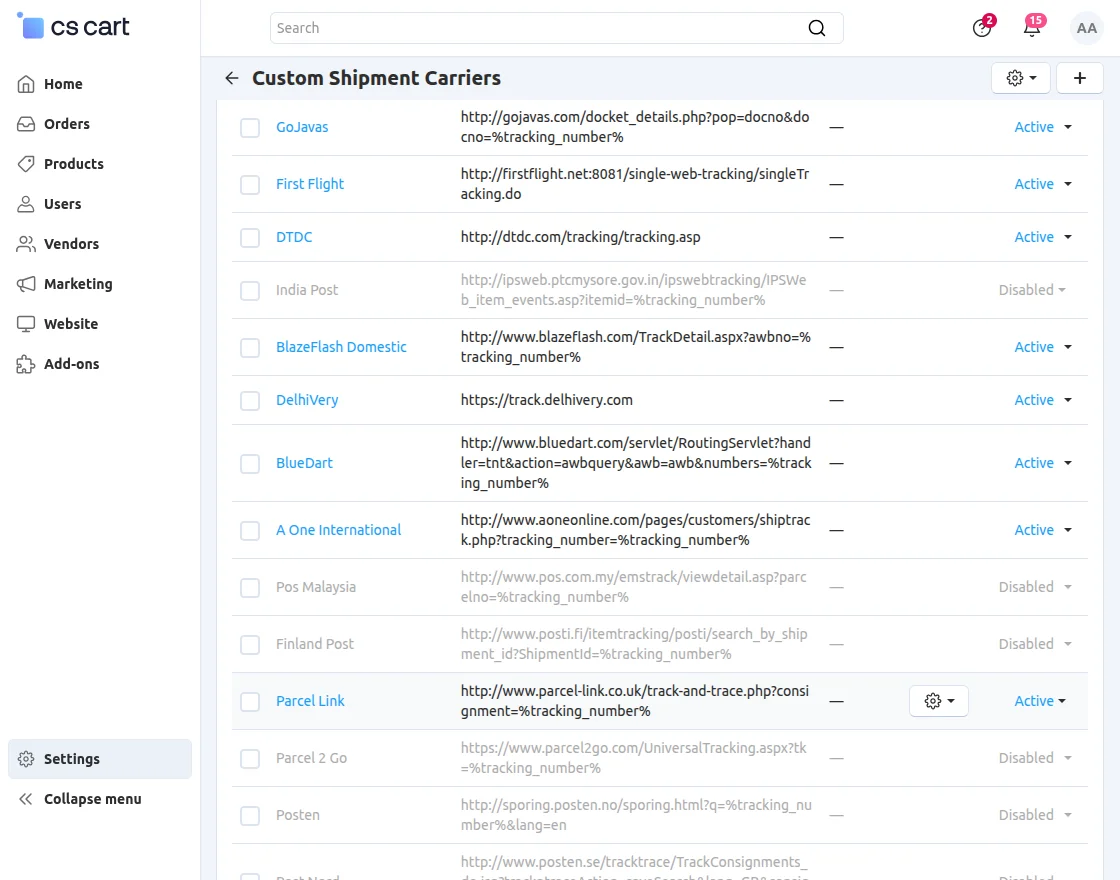Click the Marketing megaphone icon in the sidebar

tap(26, 284)
